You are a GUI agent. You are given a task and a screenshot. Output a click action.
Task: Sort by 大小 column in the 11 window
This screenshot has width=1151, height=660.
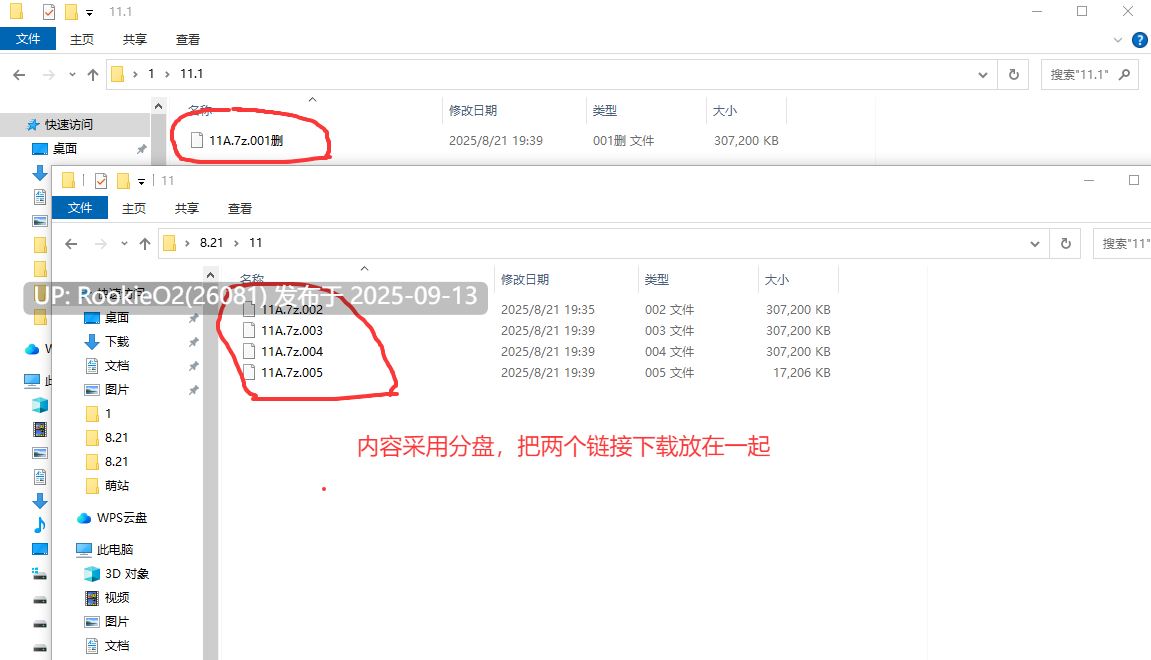[x=777, y=279]
